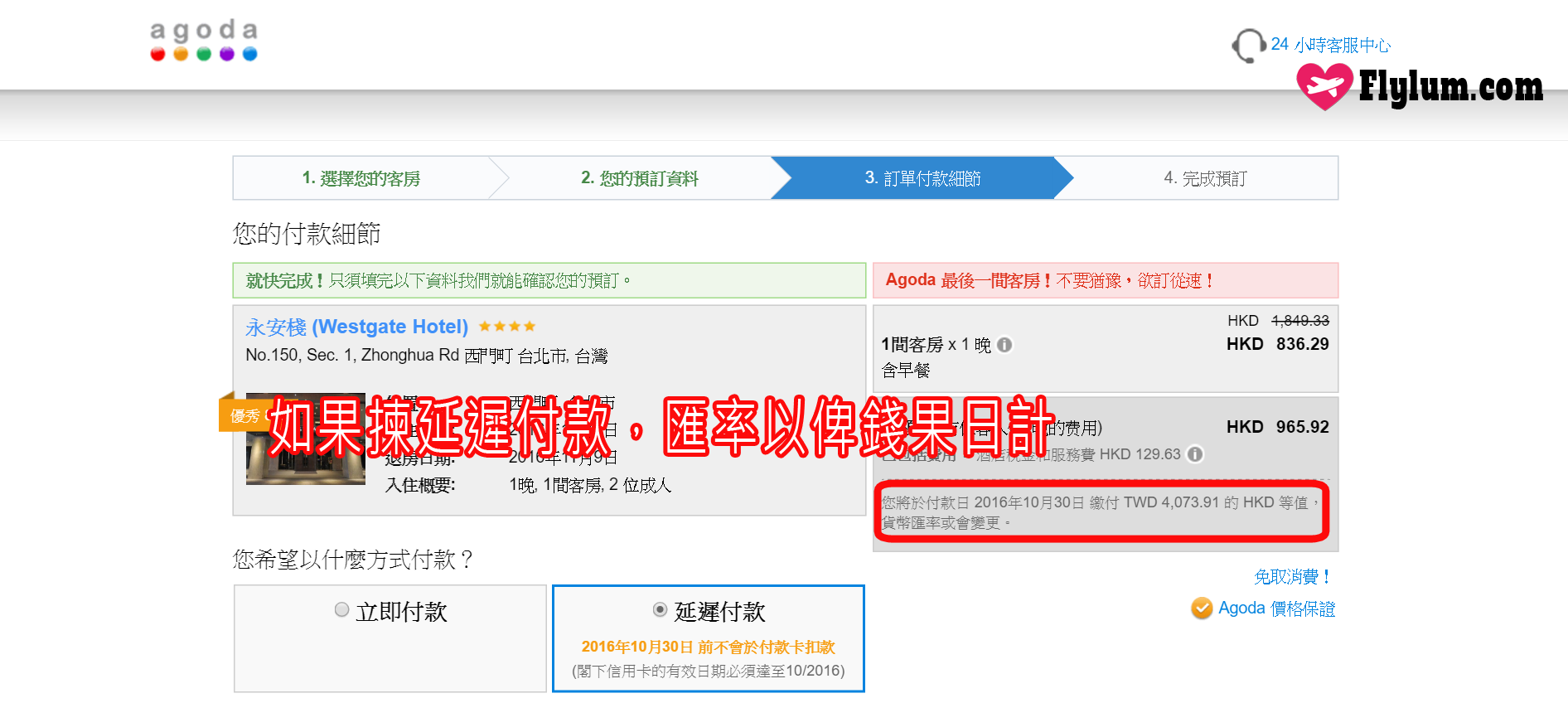Click the Agoda price guarantee checkmark icon

pyautogui.click(x=1202, y=608)
